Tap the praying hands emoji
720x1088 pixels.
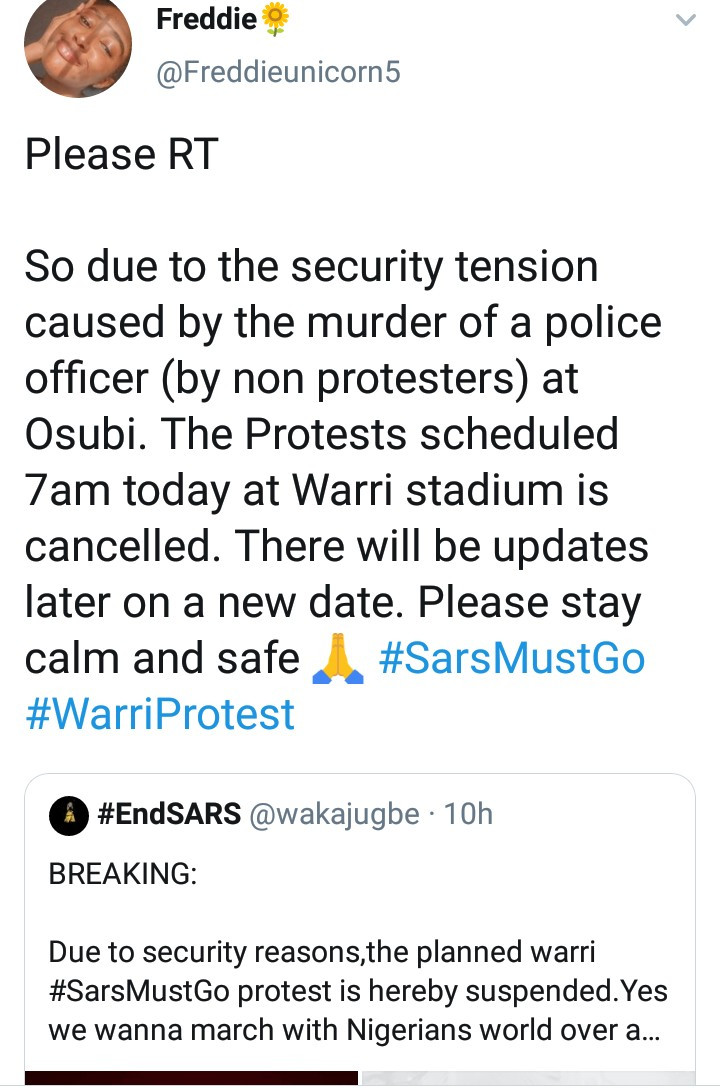[x=339, y=659]
